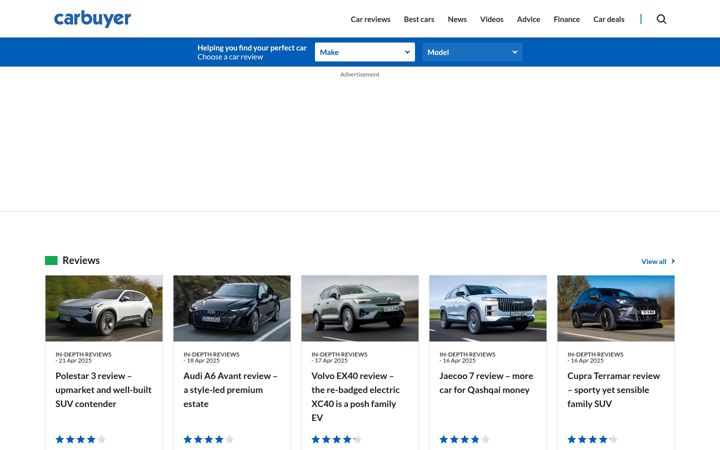This screenshot has width=720, height=450.
Task: Click the Volvo EX40 star rating
Action: pyautogui.click(x=337, y=439)
